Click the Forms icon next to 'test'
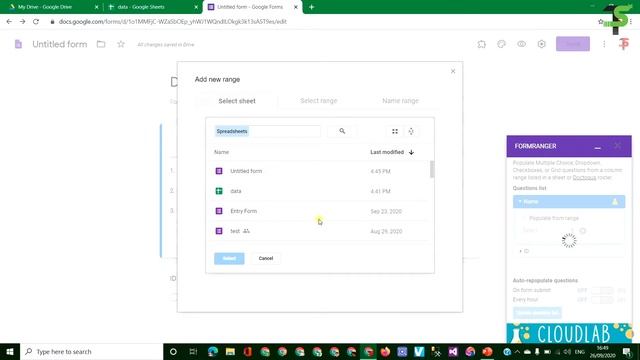Screen dimensions: 640x360 point(219,231)
